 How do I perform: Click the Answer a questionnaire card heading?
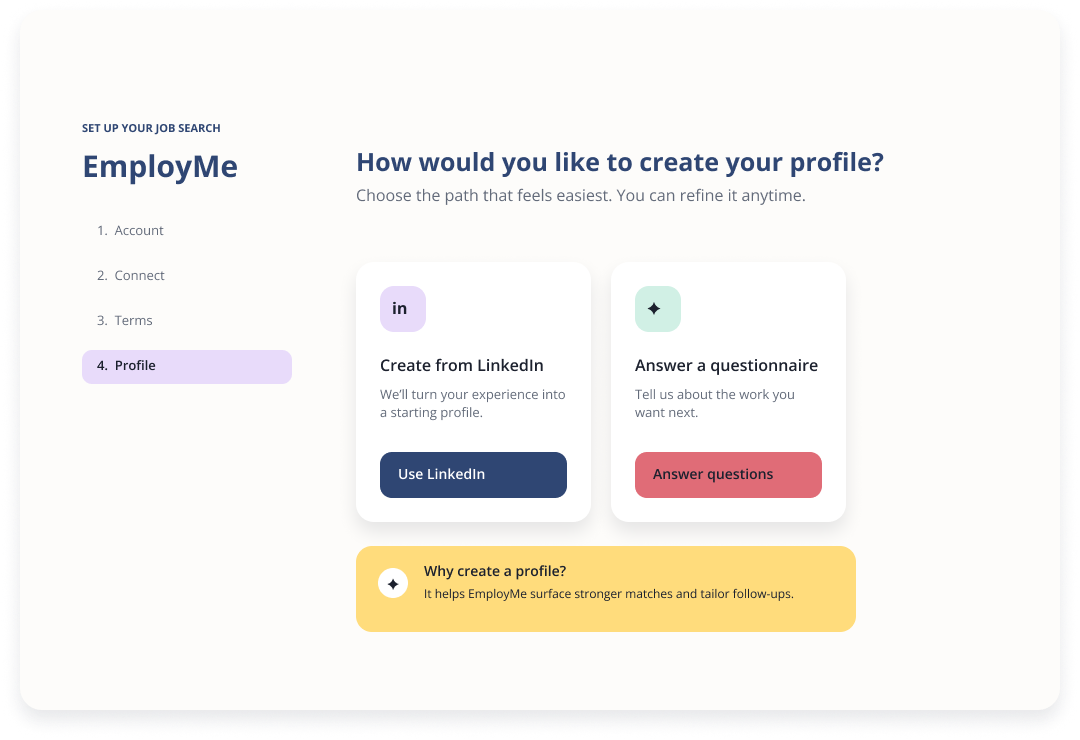pos(726,365)
